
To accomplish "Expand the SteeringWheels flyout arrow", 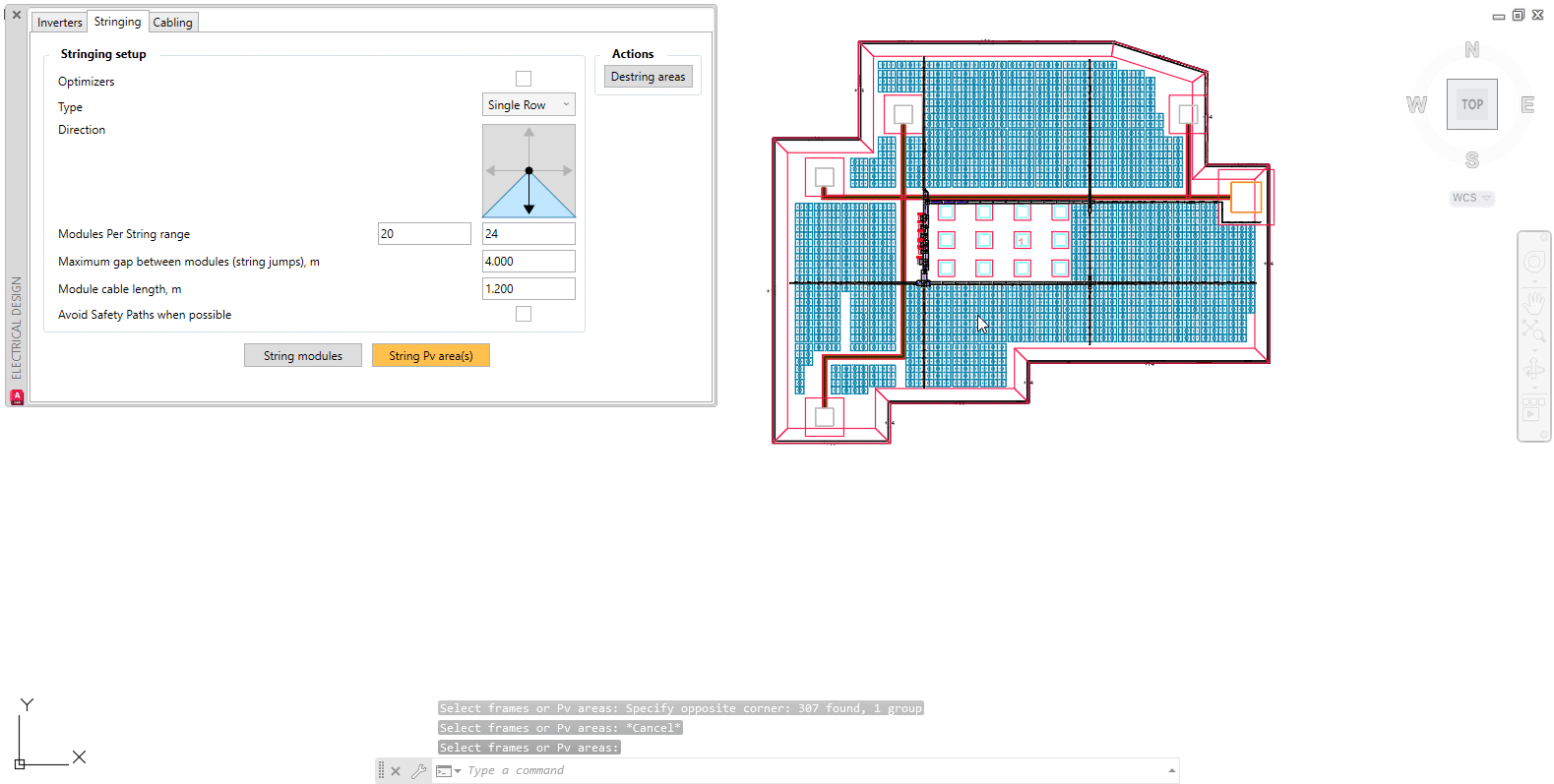I will coord(1534,282).
